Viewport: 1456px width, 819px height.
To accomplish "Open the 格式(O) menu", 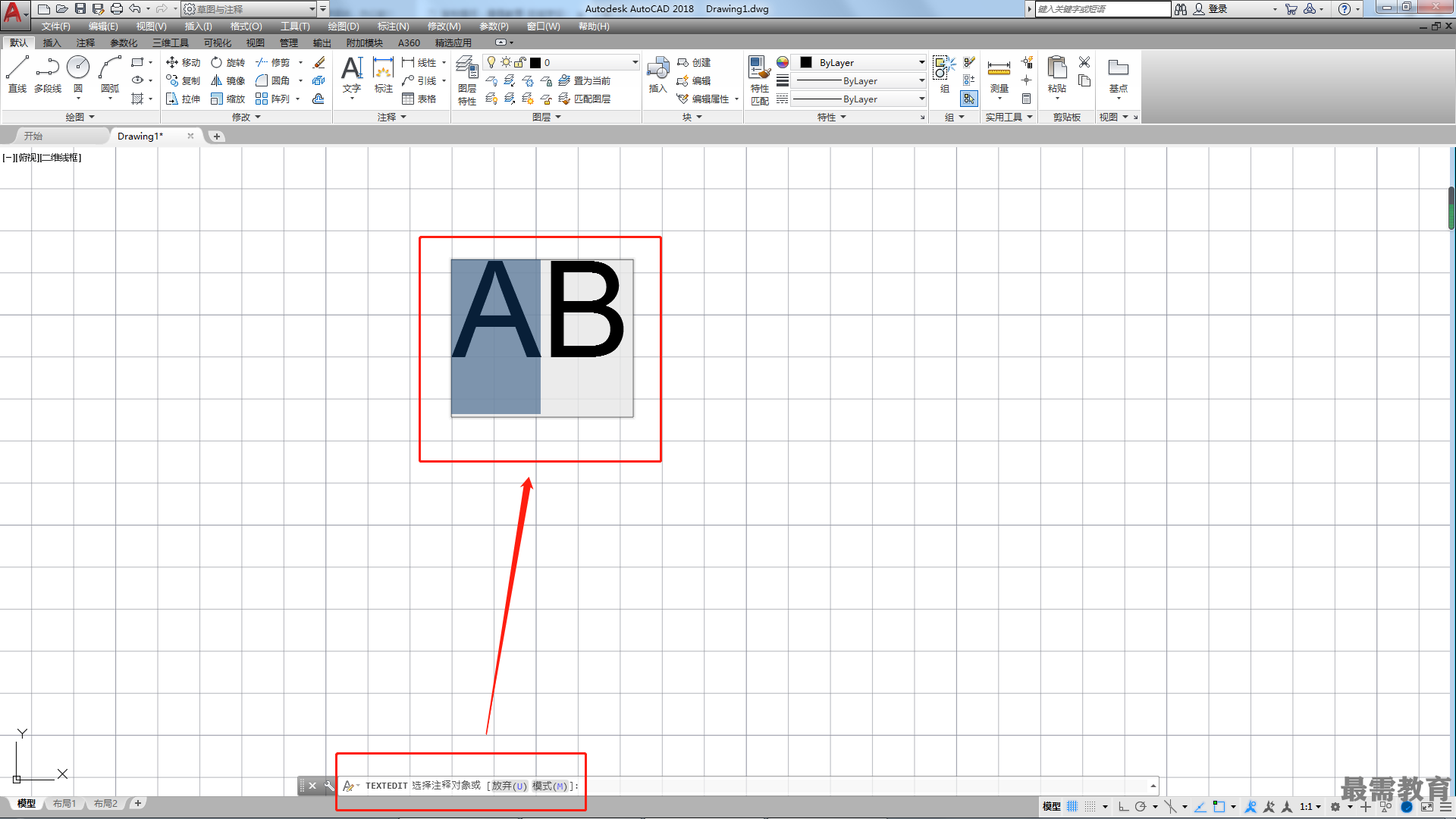I will [x=246, y=26].
